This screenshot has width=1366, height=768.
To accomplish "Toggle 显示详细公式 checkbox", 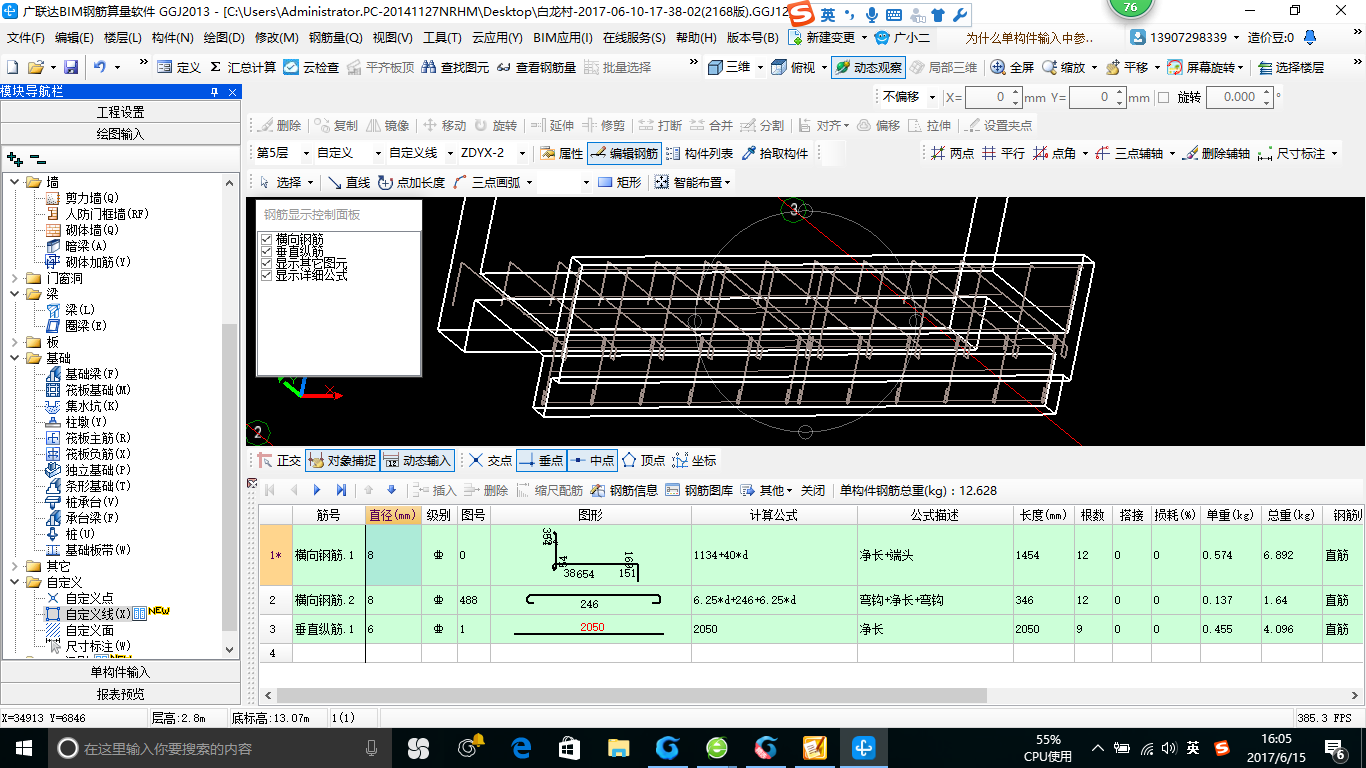I will pyautogui.click(x=266, y=274).
